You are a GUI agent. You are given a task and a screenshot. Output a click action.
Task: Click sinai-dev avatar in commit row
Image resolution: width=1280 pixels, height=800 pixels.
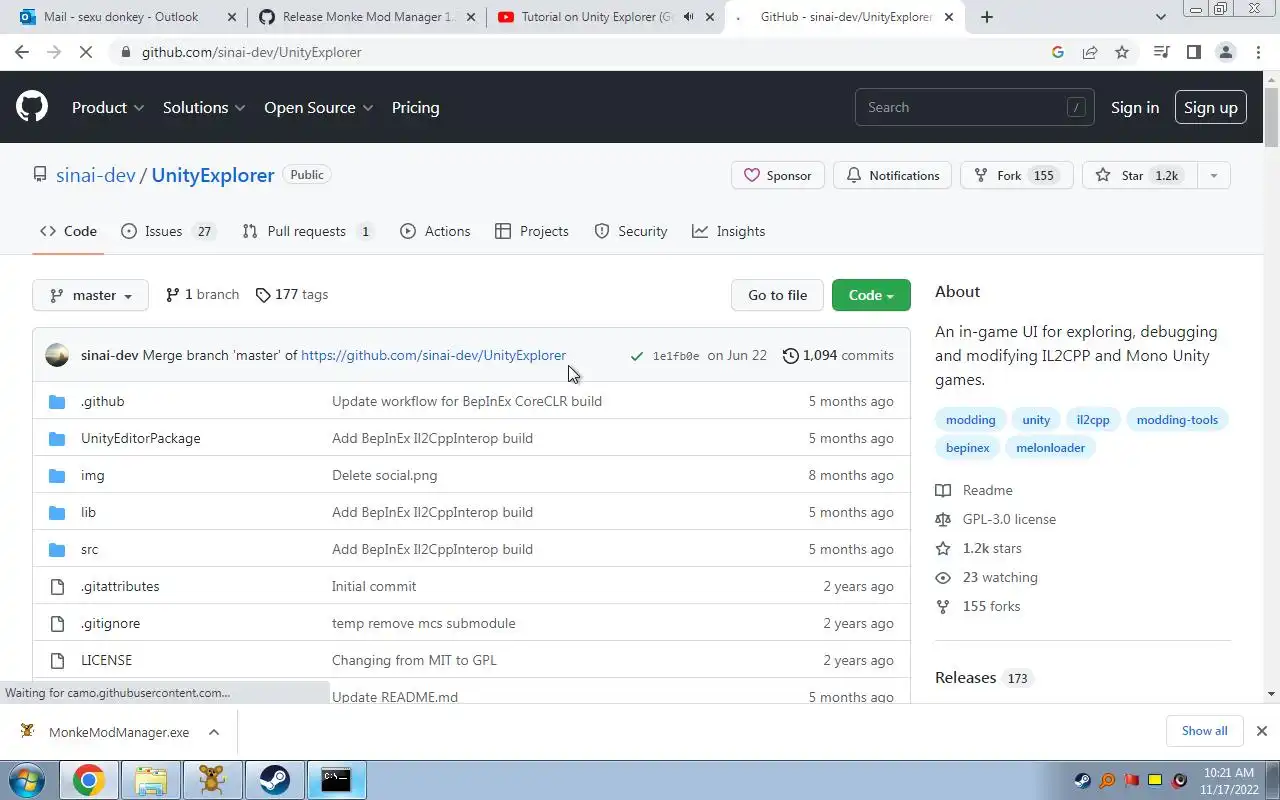click(57, 355)
